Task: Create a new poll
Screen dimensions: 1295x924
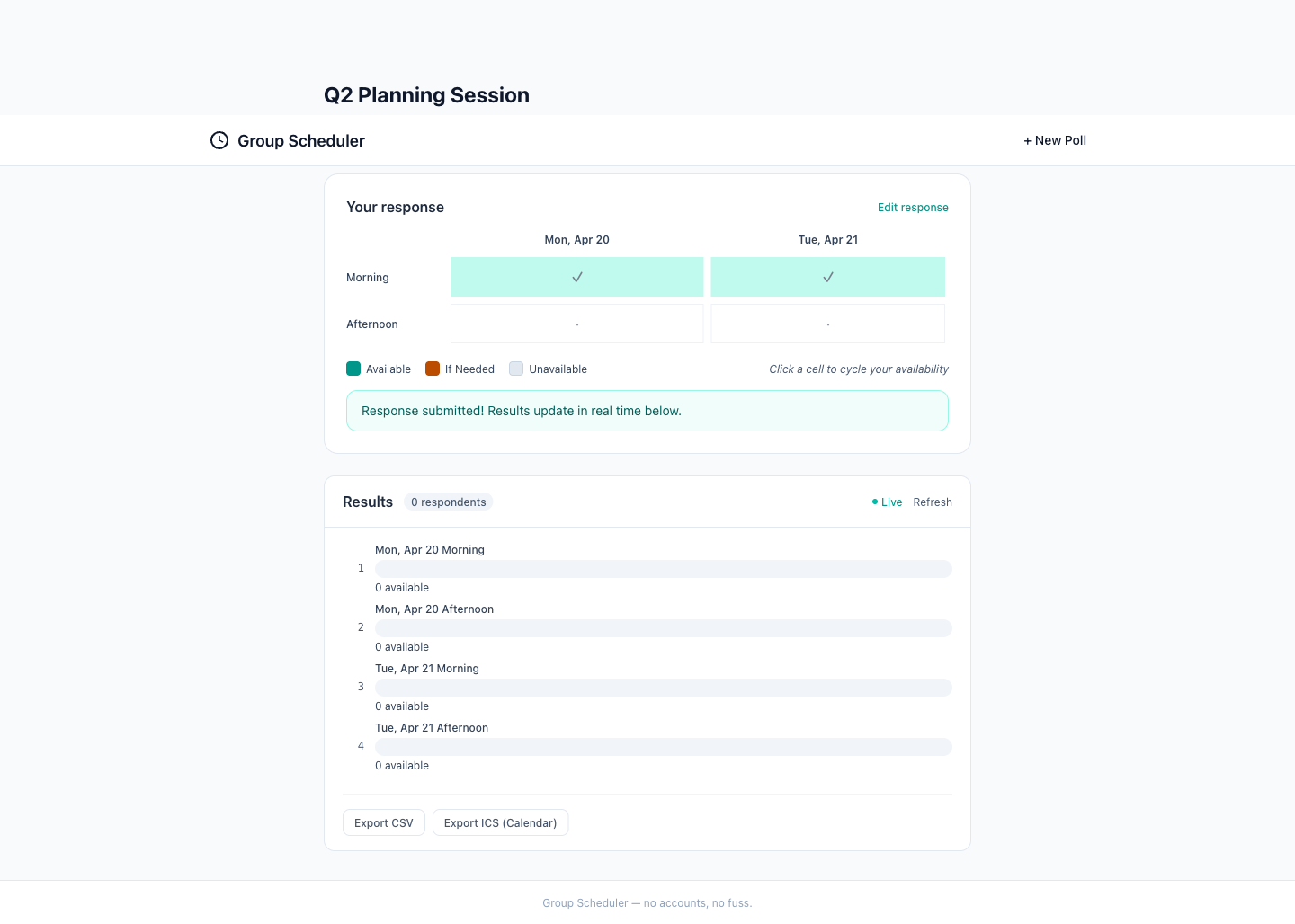Action: tap(1055, 140)
